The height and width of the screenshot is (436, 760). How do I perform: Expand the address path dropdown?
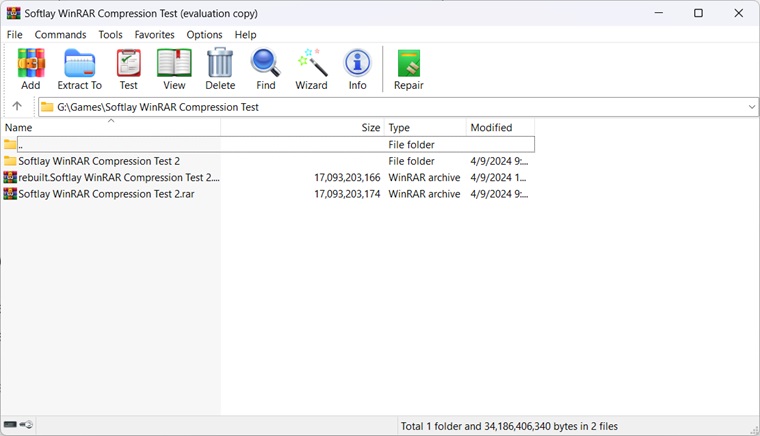tap(751, 107)
